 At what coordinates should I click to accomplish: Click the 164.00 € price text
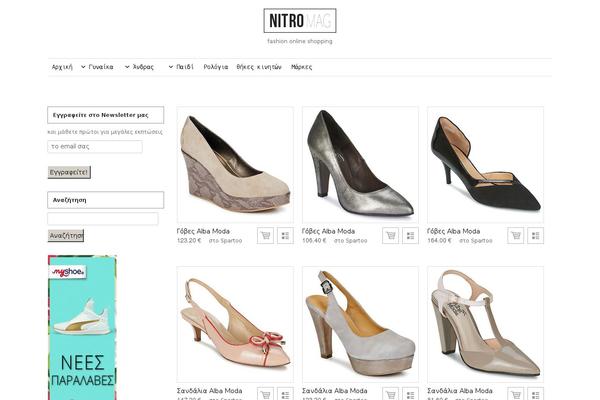439,241
